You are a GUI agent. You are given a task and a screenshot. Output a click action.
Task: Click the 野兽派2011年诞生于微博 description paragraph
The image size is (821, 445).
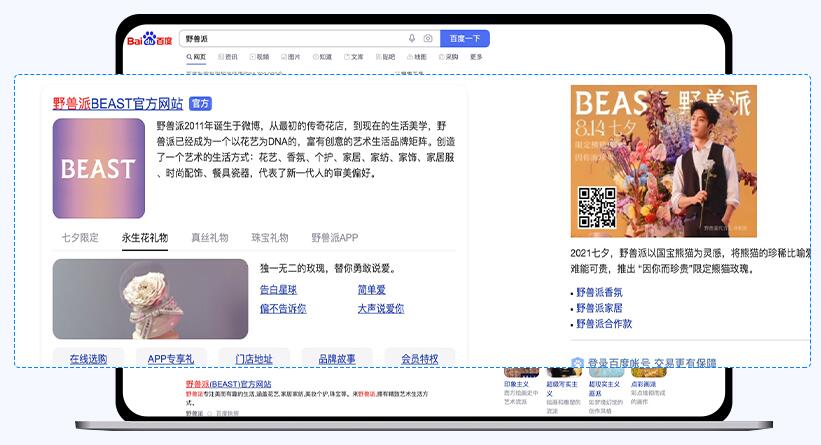coord(306,149)
